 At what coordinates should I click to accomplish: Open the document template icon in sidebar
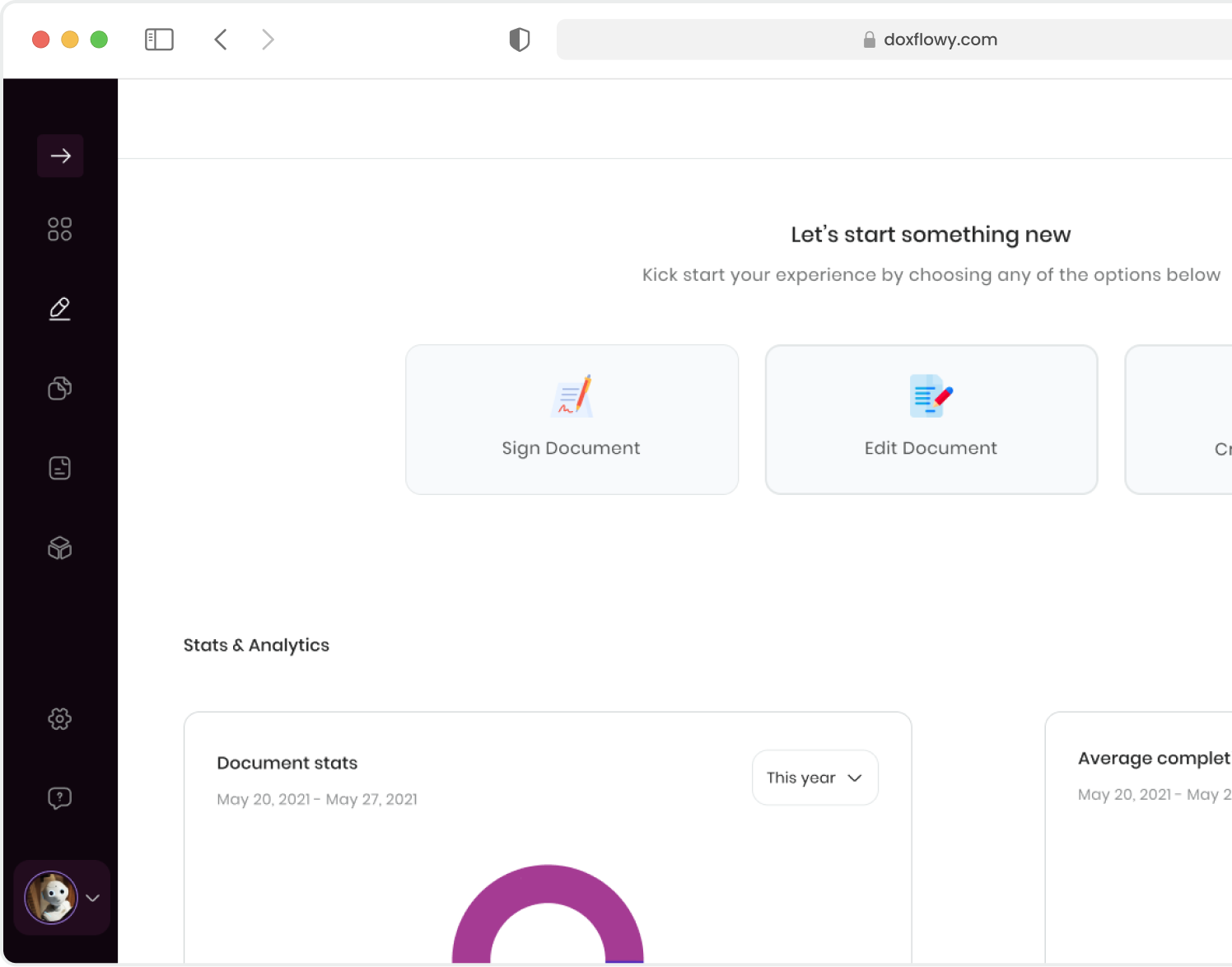[x=60, y=468]
